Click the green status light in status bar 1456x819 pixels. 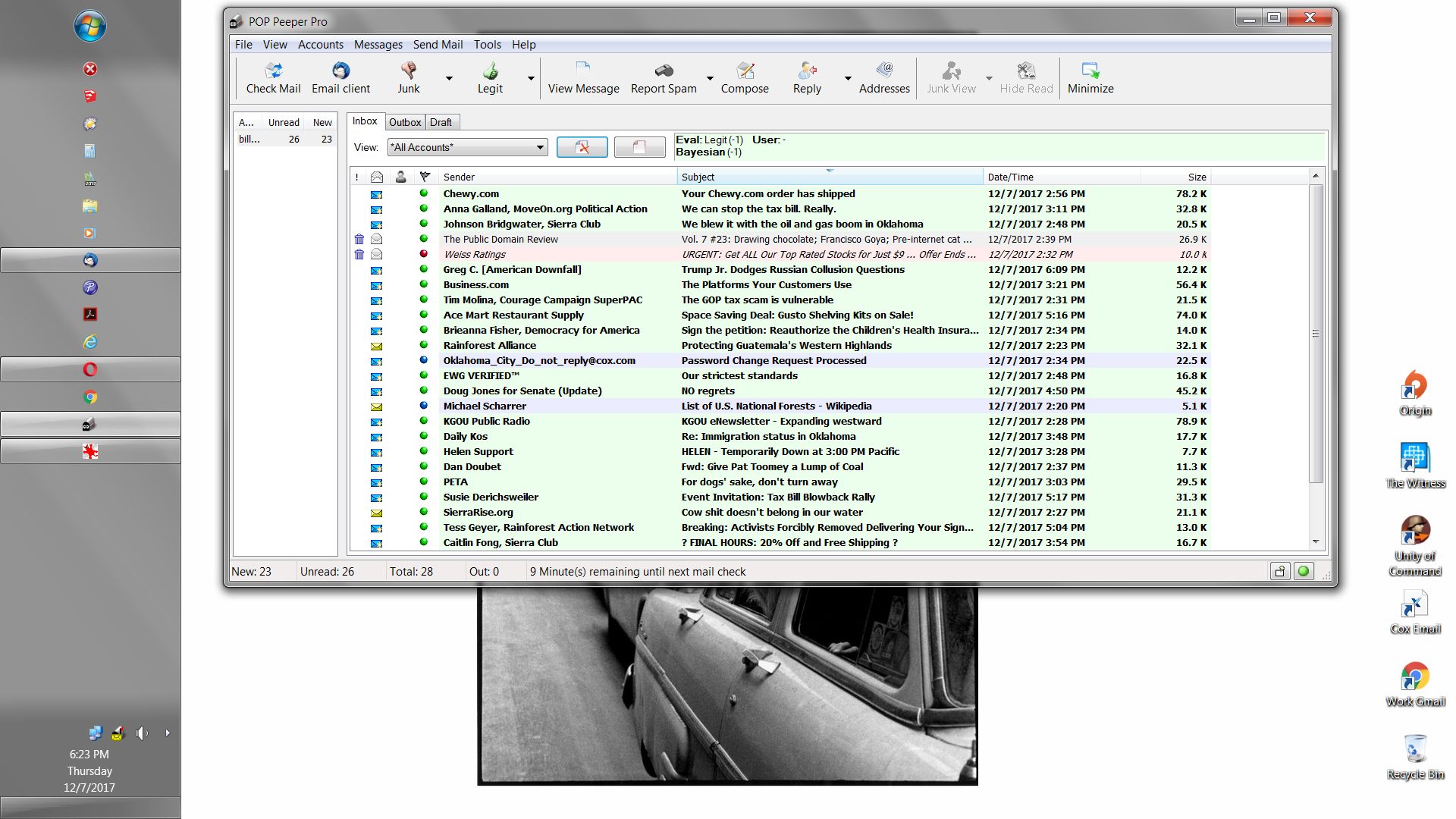[1304, 572]
